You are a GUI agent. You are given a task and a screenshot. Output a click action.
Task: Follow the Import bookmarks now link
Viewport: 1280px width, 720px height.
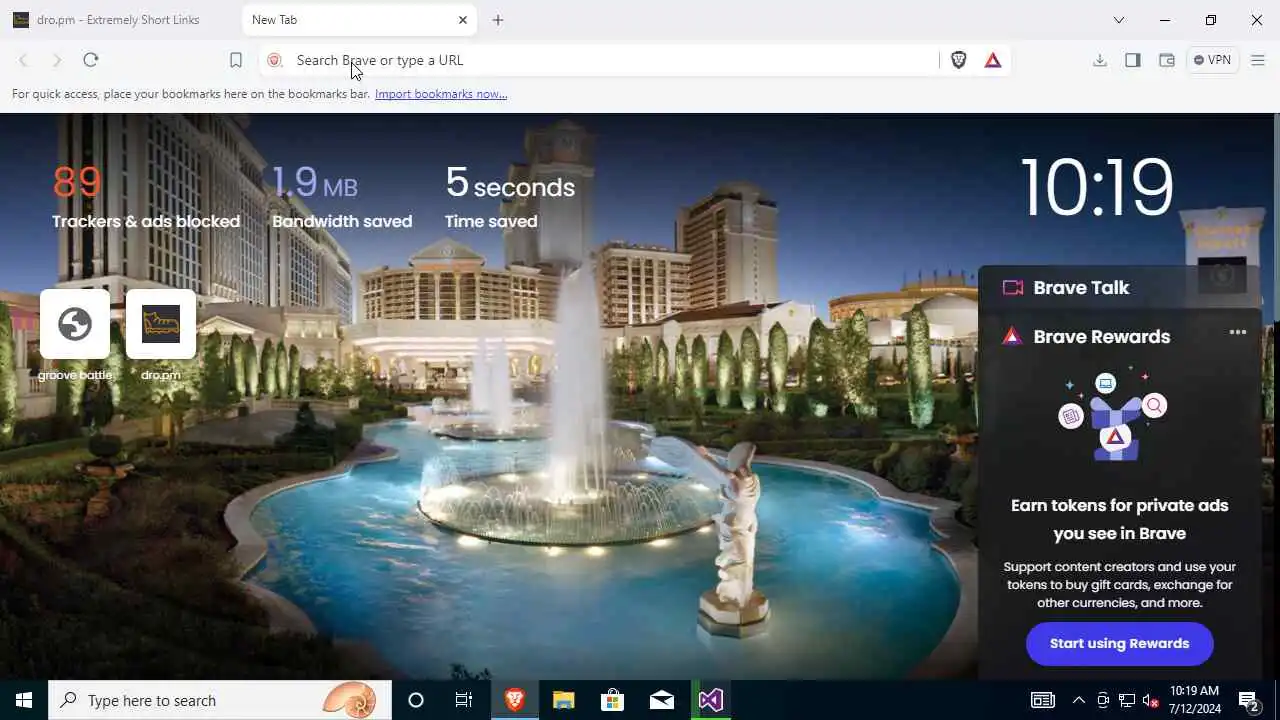441,94
